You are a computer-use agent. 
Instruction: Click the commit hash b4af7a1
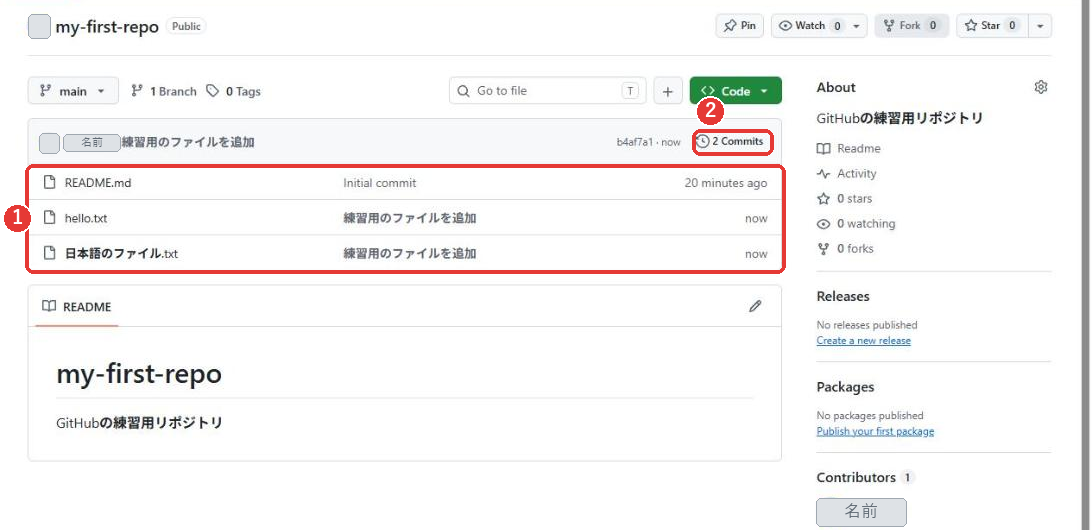(634, 142)
